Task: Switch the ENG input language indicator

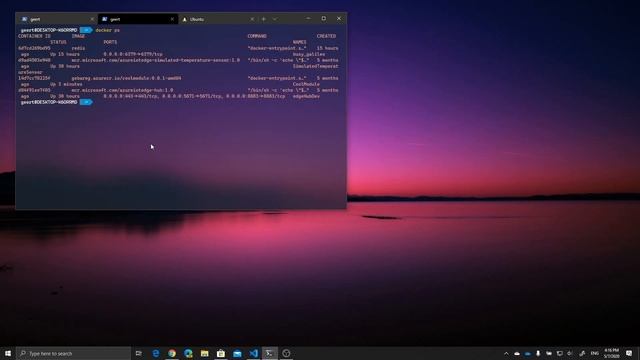Action: click(x=595, y=353)
